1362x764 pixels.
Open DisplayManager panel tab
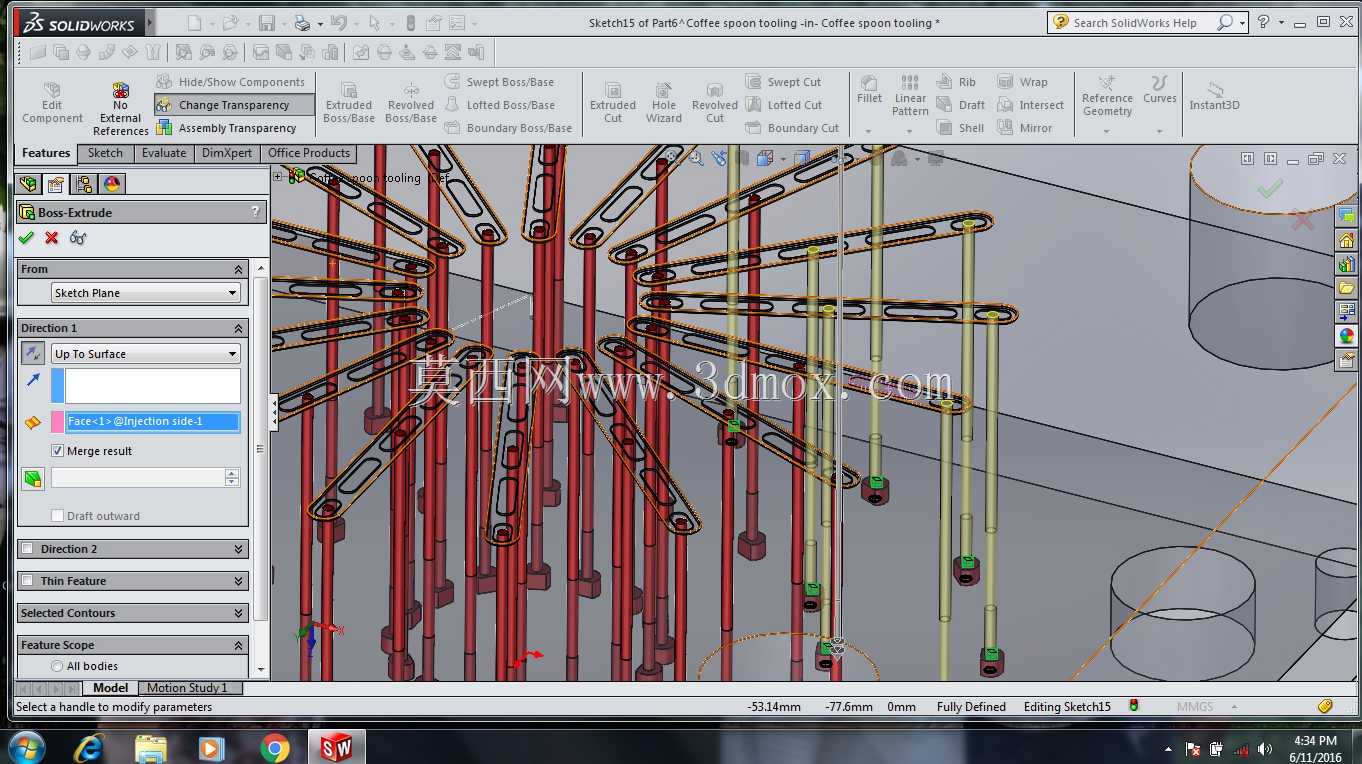click(x=112, y=184)
